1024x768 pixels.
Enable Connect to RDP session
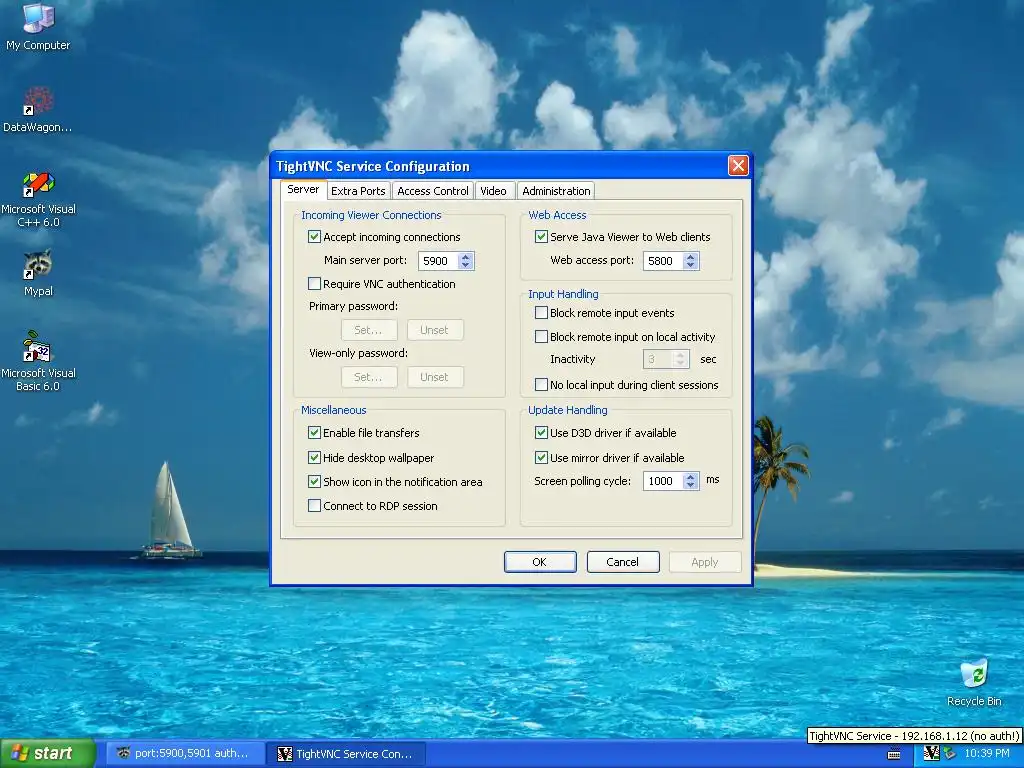coord(314,505)
